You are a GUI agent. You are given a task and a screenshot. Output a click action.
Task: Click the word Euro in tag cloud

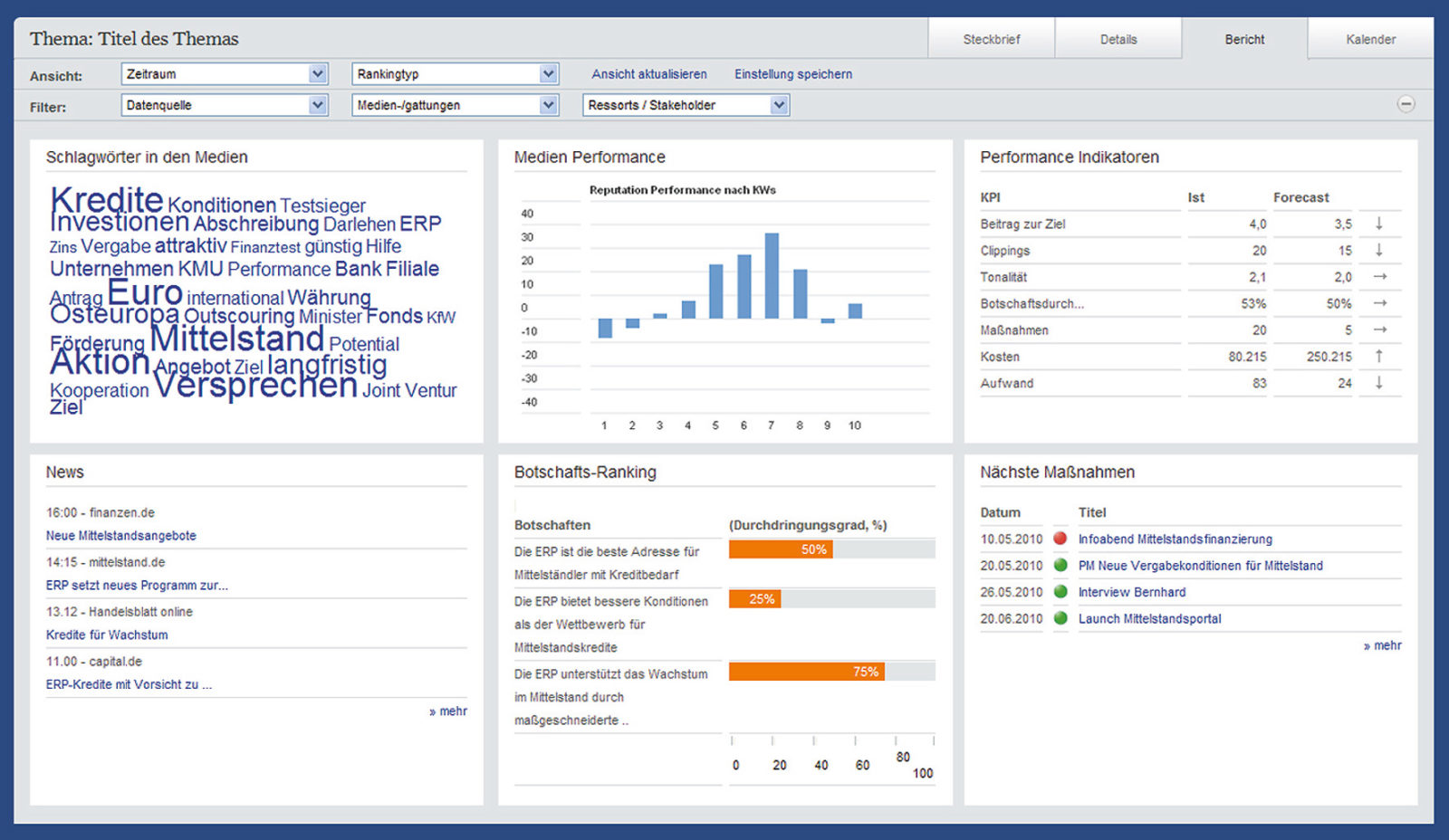pos(145,292)
